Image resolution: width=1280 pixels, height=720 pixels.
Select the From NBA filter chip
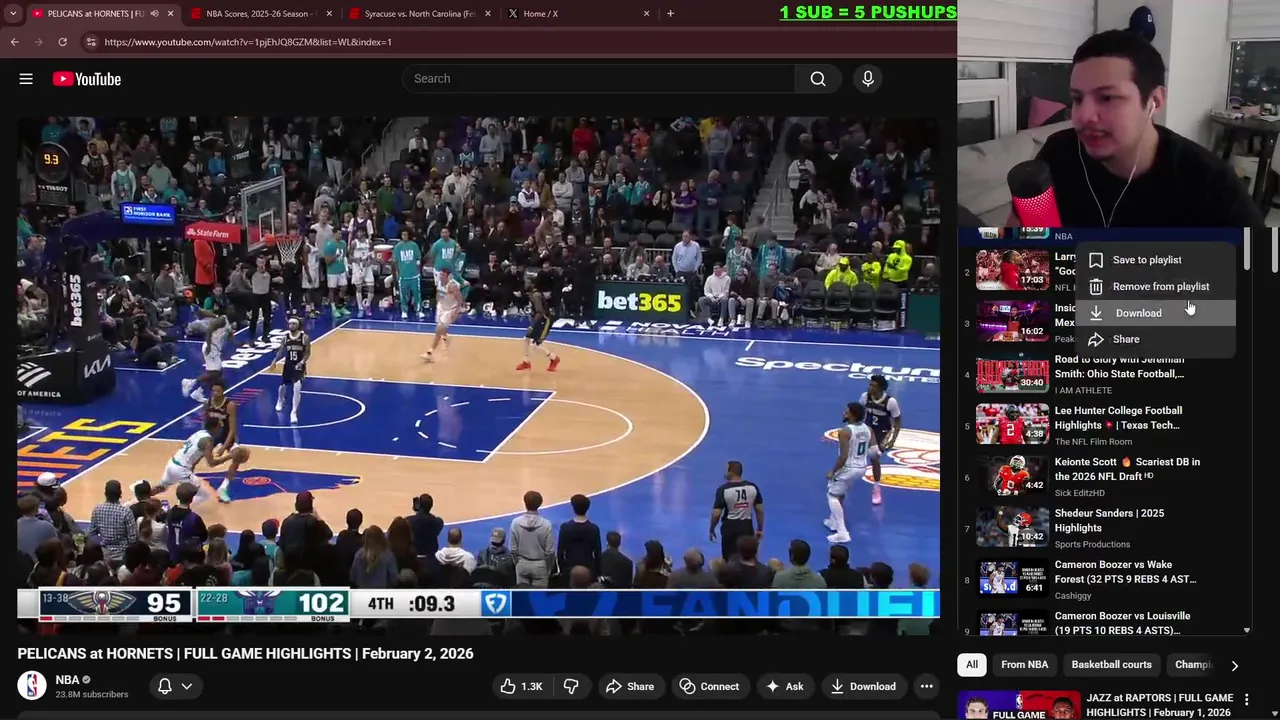pos(1024,665)
